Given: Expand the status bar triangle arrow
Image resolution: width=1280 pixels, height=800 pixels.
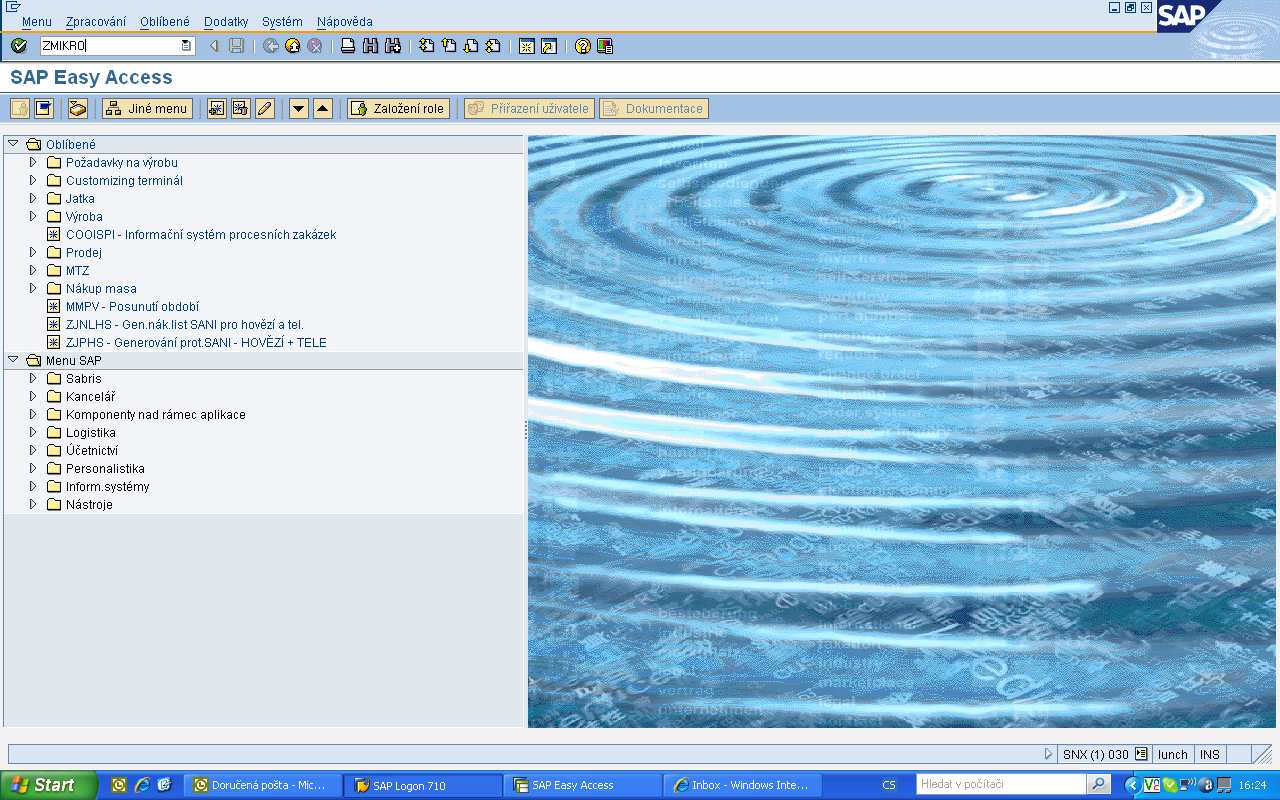Looking at the screenshot, I should (x=1048, y=755).
